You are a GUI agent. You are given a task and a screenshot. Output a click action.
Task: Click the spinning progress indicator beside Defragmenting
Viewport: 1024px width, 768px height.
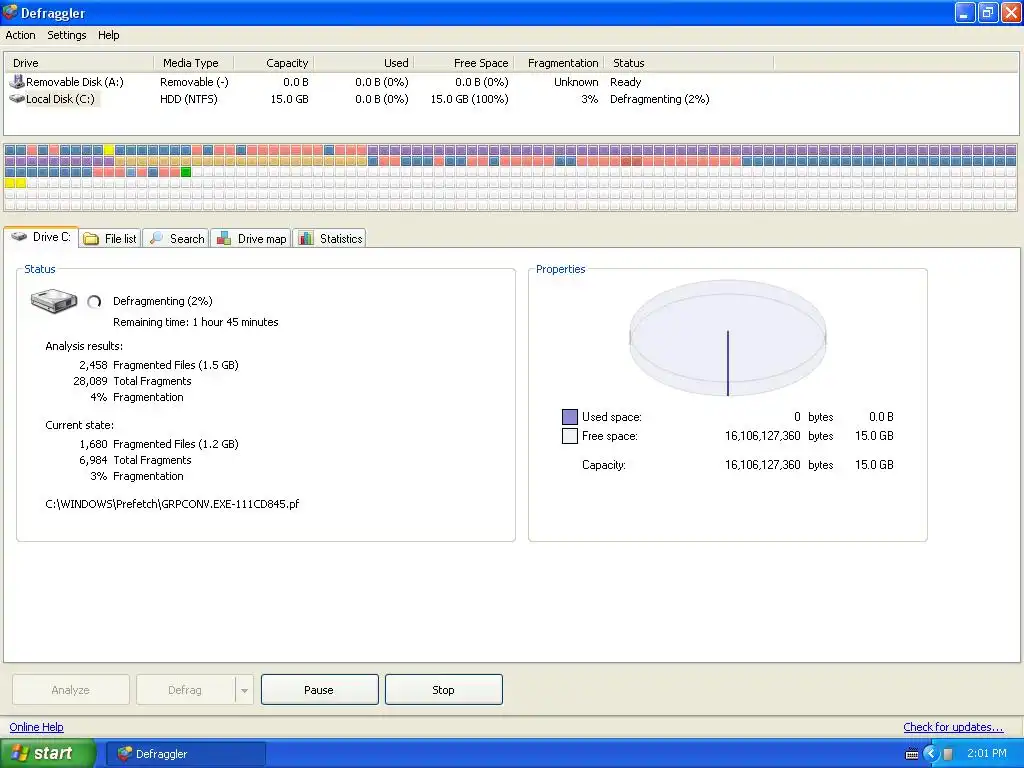94,301
